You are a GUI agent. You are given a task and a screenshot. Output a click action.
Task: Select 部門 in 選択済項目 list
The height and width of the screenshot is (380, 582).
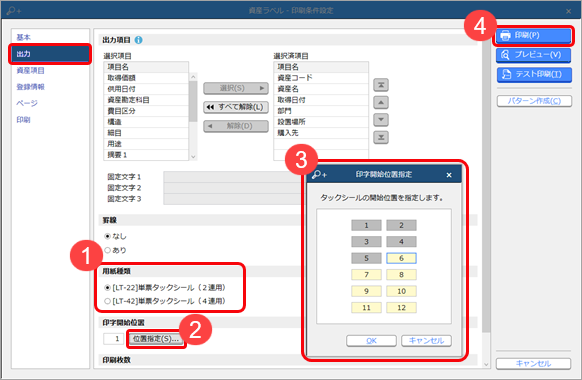[x=321, y=111]
